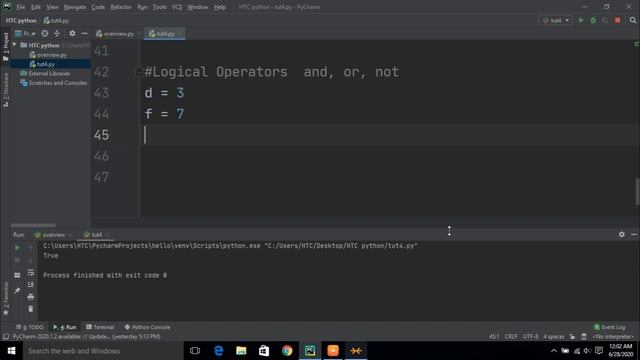This screenshot has height=360, width=640.
Task: Open UTF-8 encoding selector
Action: click(530, 337)
